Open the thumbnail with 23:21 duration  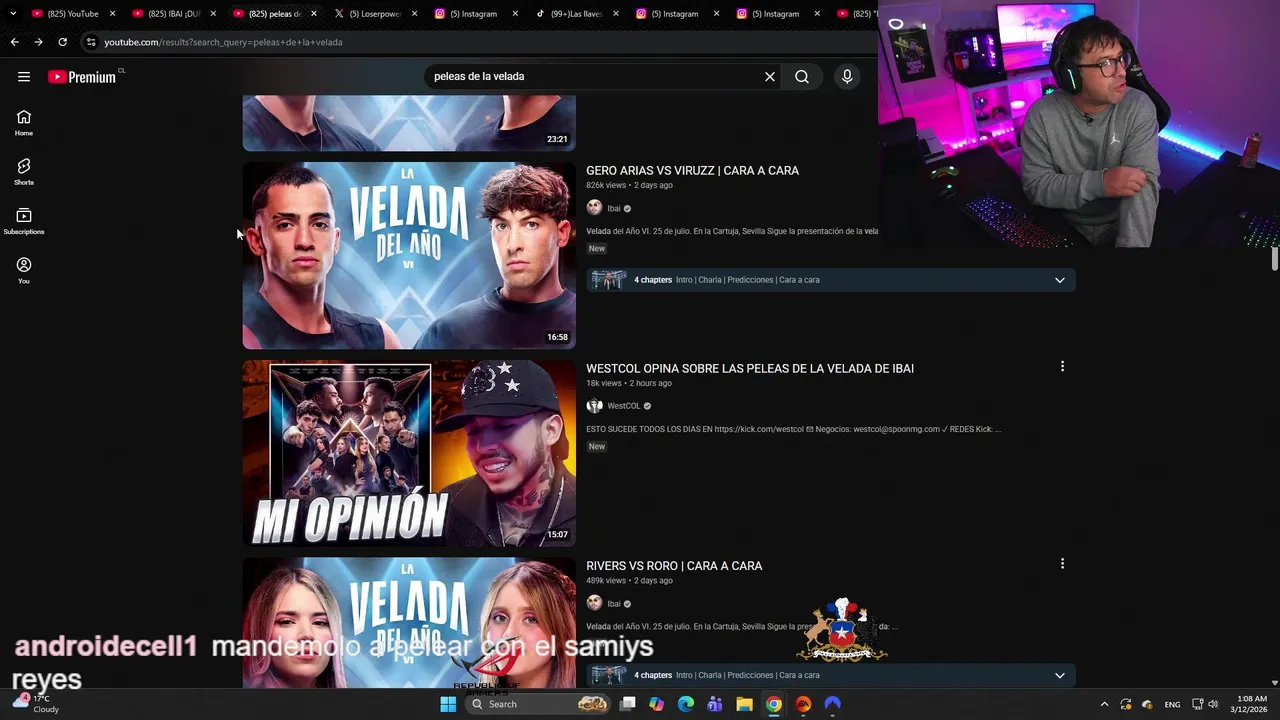409,123
